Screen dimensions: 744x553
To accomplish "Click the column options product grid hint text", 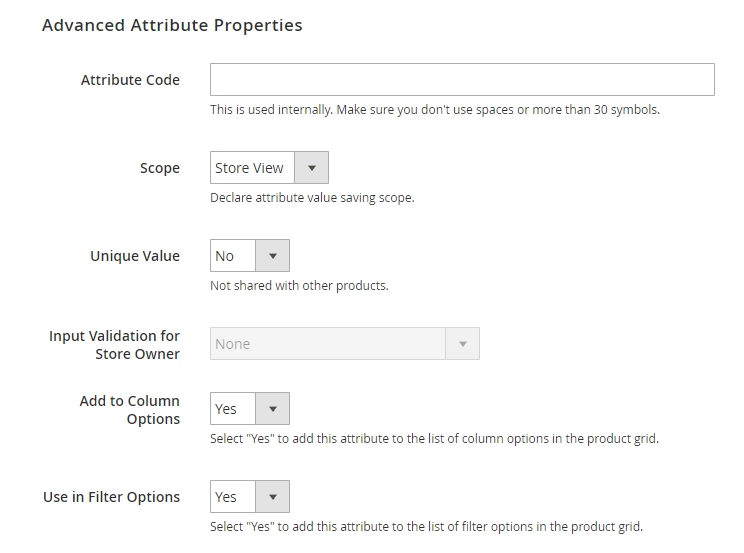I will coord(435,439).
